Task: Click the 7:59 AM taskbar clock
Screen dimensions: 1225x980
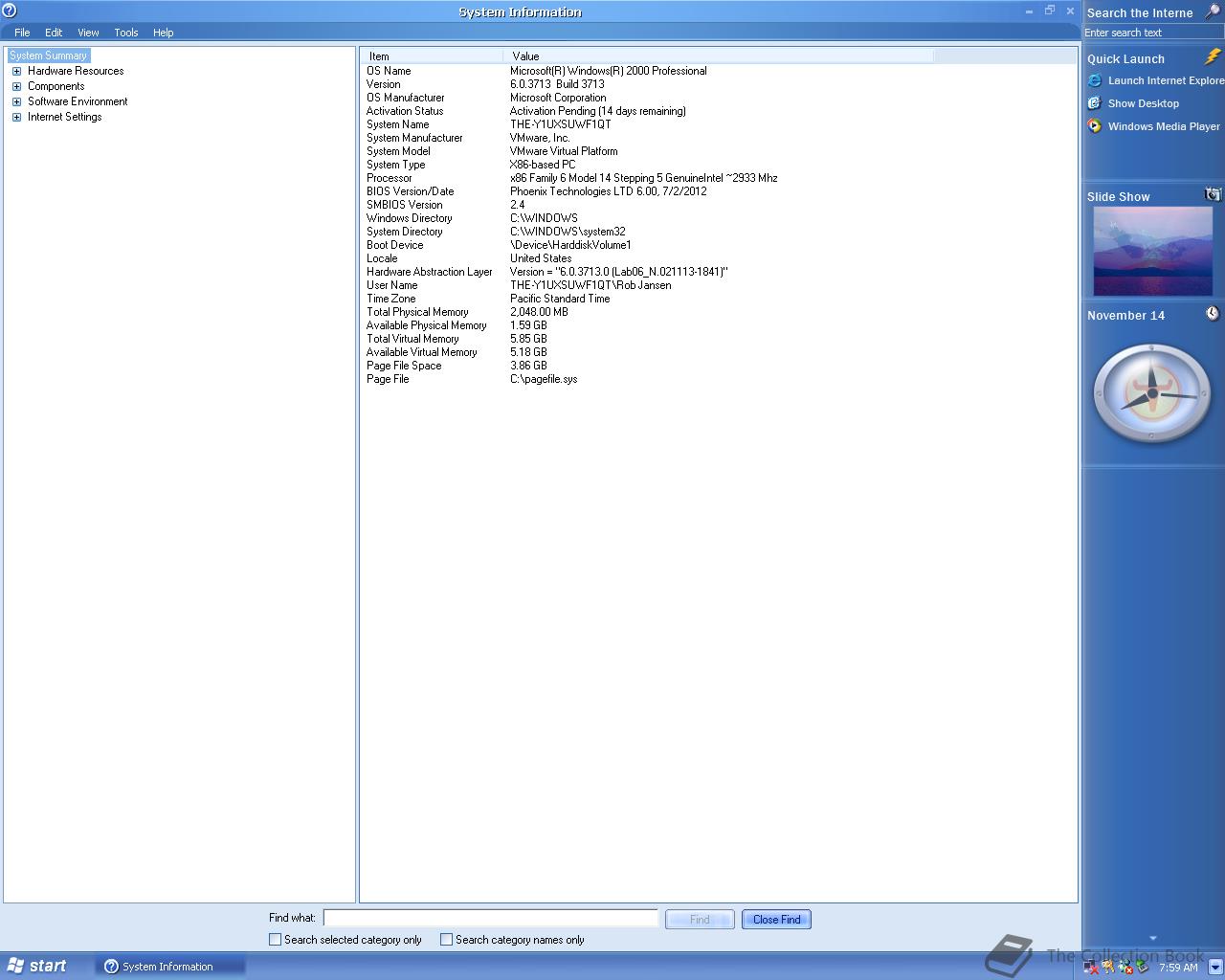Action: coord(1178,968)
